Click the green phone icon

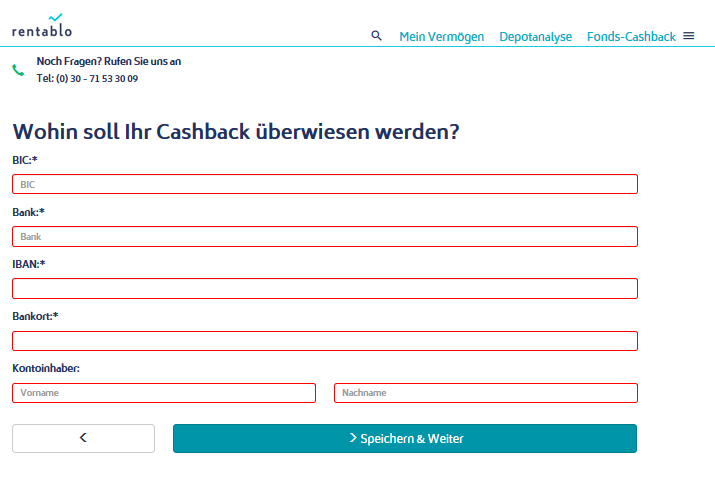pyautogui.click(x=18, y=70)
